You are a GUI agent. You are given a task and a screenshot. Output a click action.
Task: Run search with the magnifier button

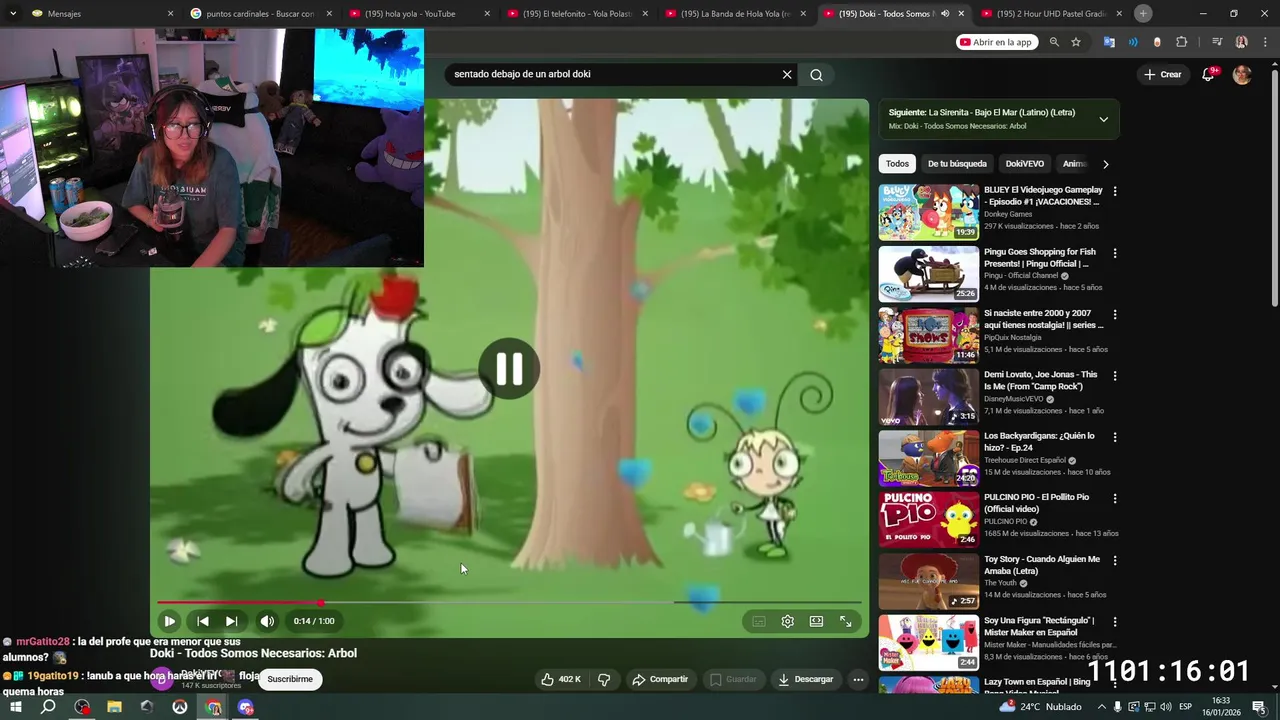click(816, 74)
